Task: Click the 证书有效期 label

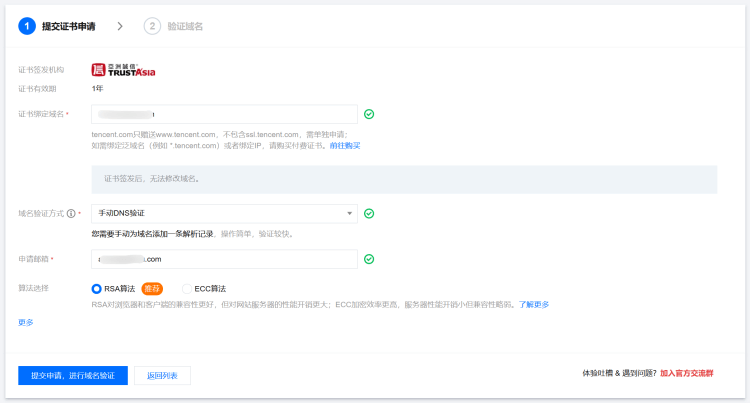Action: coord(37,89)
